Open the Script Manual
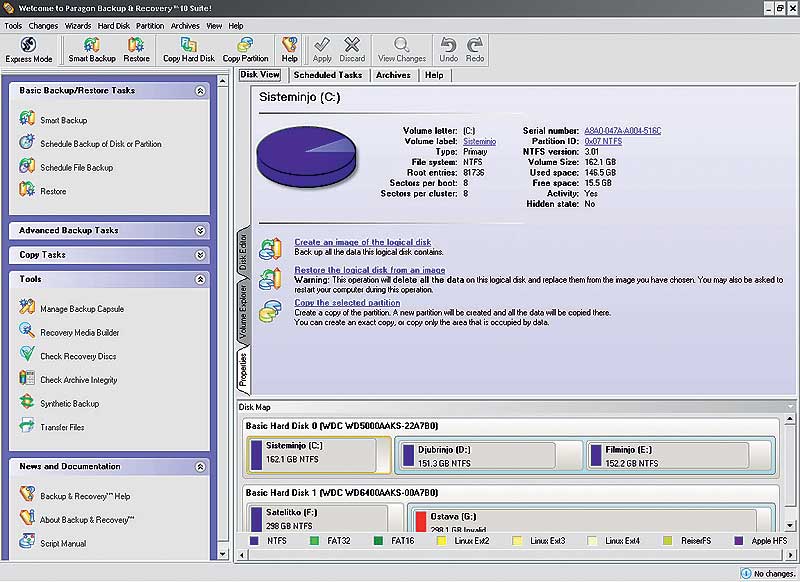 click(x=63, y=544)
